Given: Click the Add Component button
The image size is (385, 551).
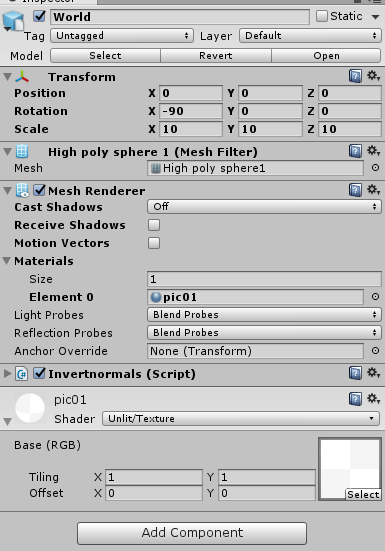Looking at the screenshot, I should tap(192, 533).
